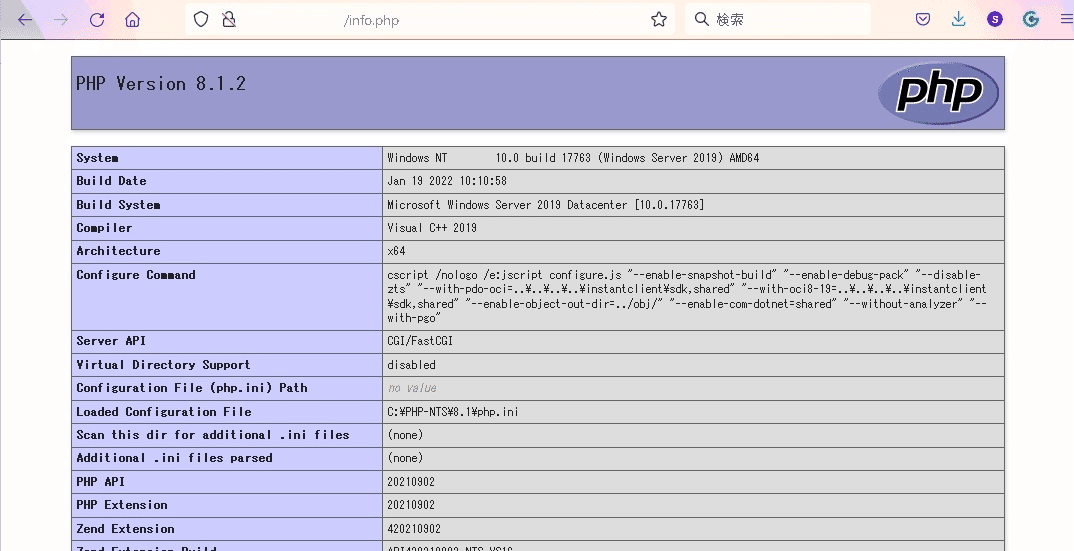Select Additional .ini files parsed label
This screenshot has width=1074, height=551.
[175, 458]
